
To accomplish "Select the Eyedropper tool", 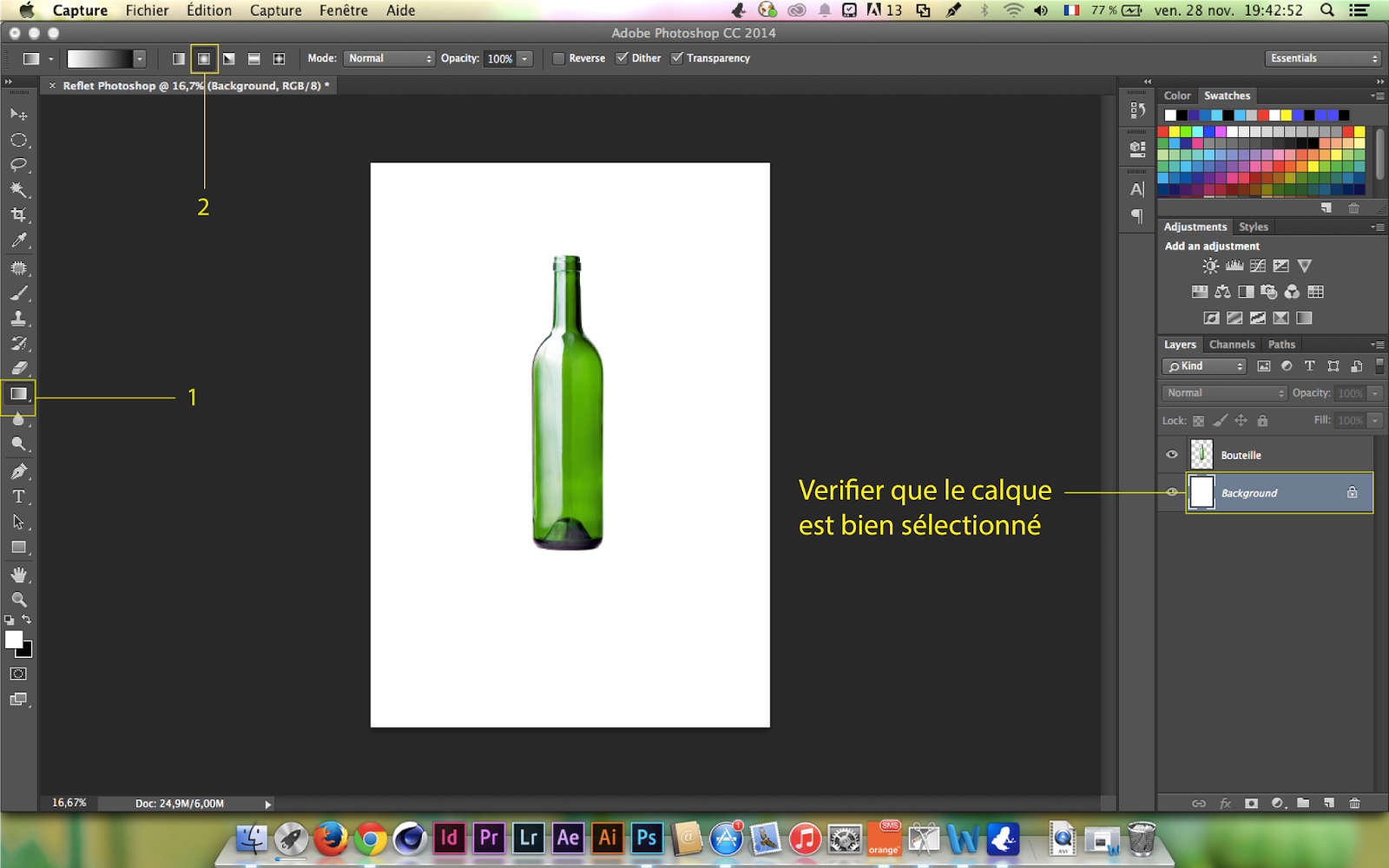I will click(18, 240).
